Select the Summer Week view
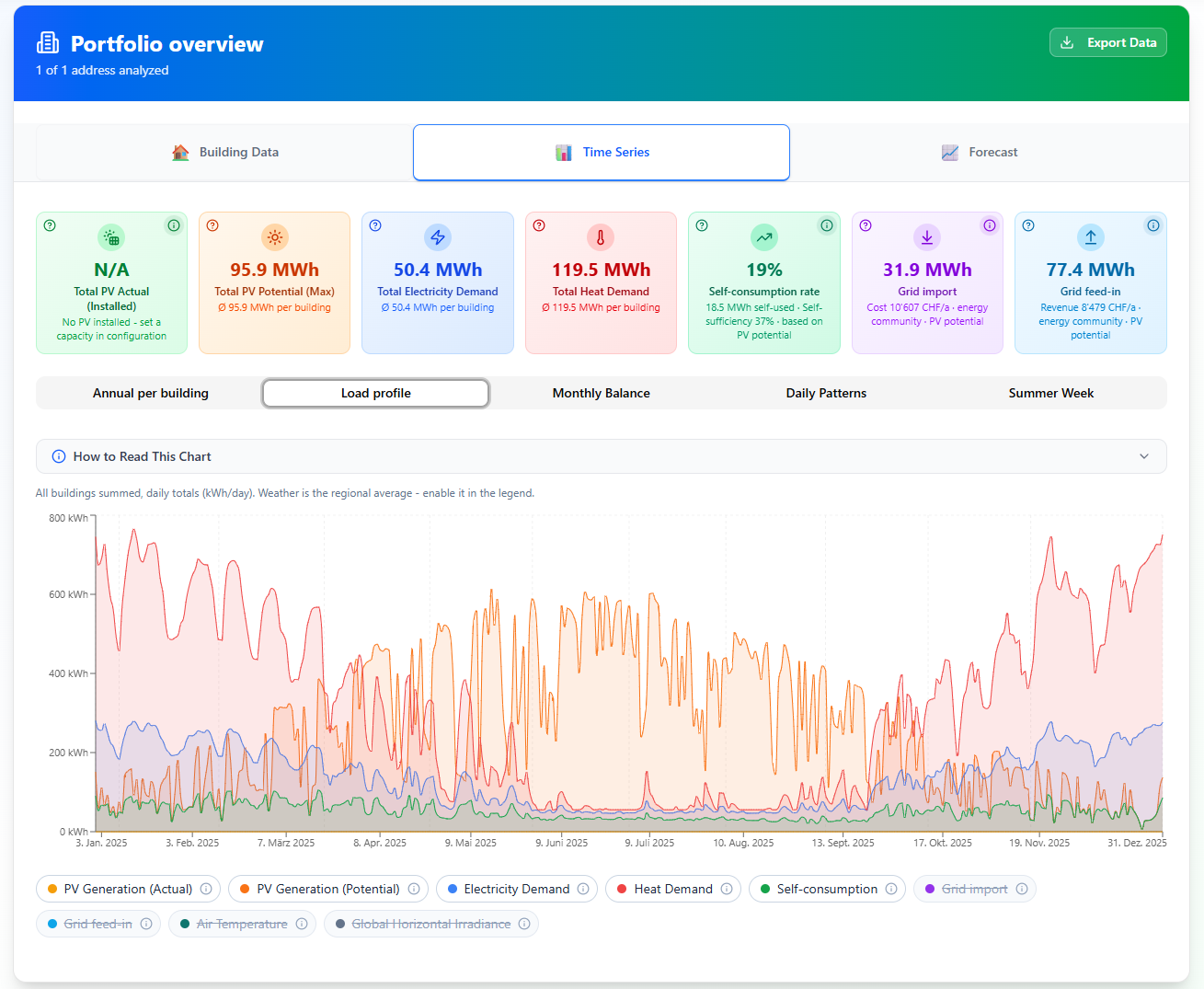The height and width of the screenshot is (989, 1204). tap(1051, 393)
